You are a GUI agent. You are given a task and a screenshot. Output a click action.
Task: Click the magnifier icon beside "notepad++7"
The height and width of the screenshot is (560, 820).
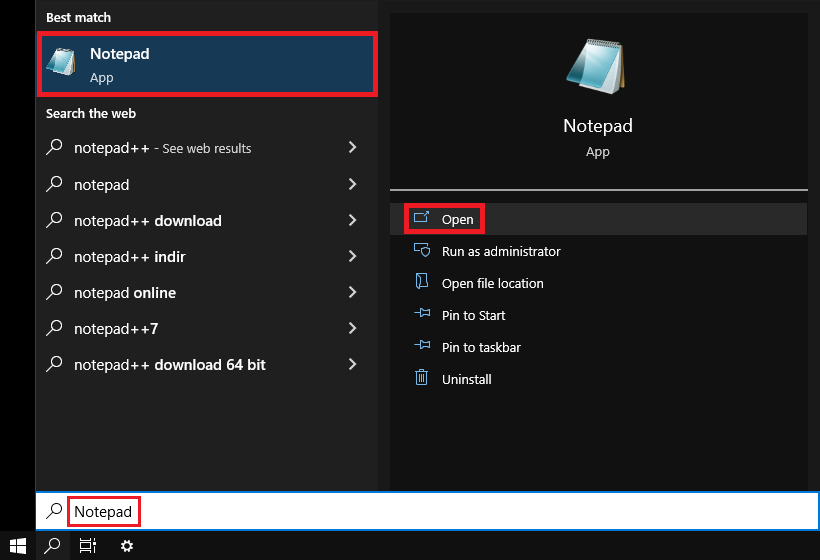click(x=54, y=328)
